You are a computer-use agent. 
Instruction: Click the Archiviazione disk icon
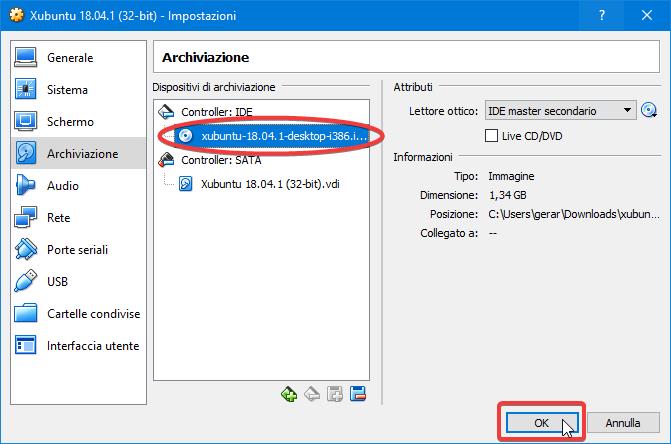[26, 153]
